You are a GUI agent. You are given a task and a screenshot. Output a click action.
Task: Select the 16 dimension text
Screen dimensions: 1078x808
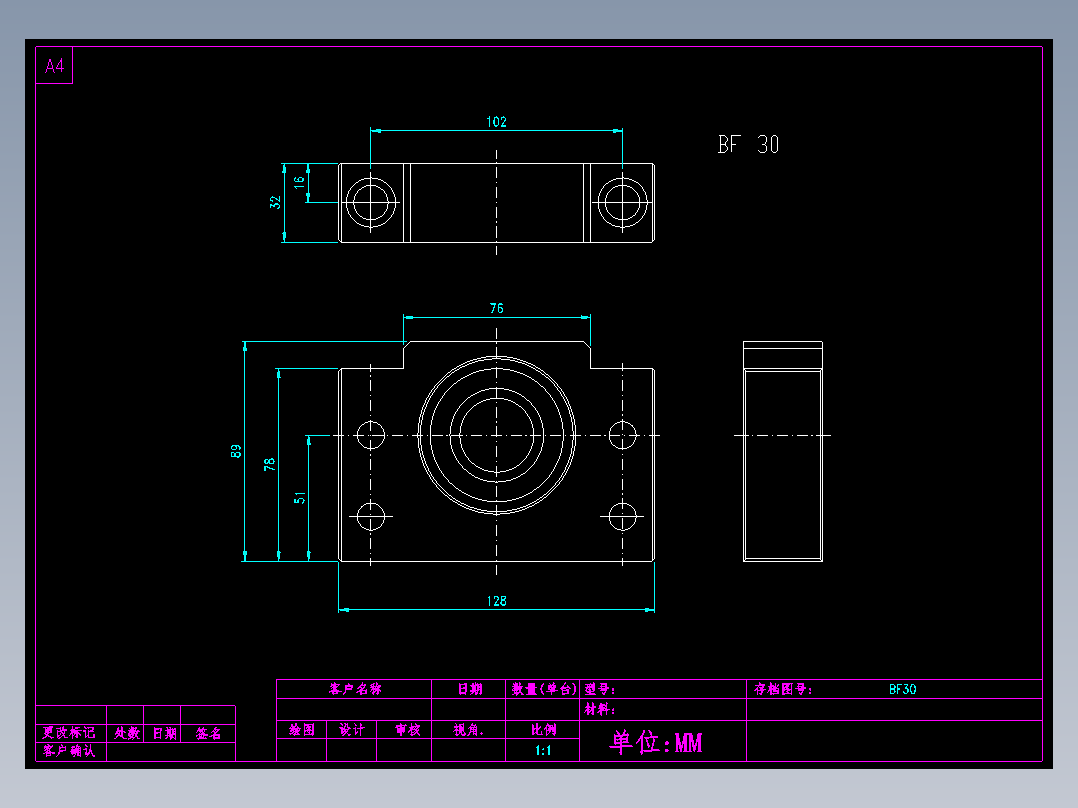[x=299, y=182]
